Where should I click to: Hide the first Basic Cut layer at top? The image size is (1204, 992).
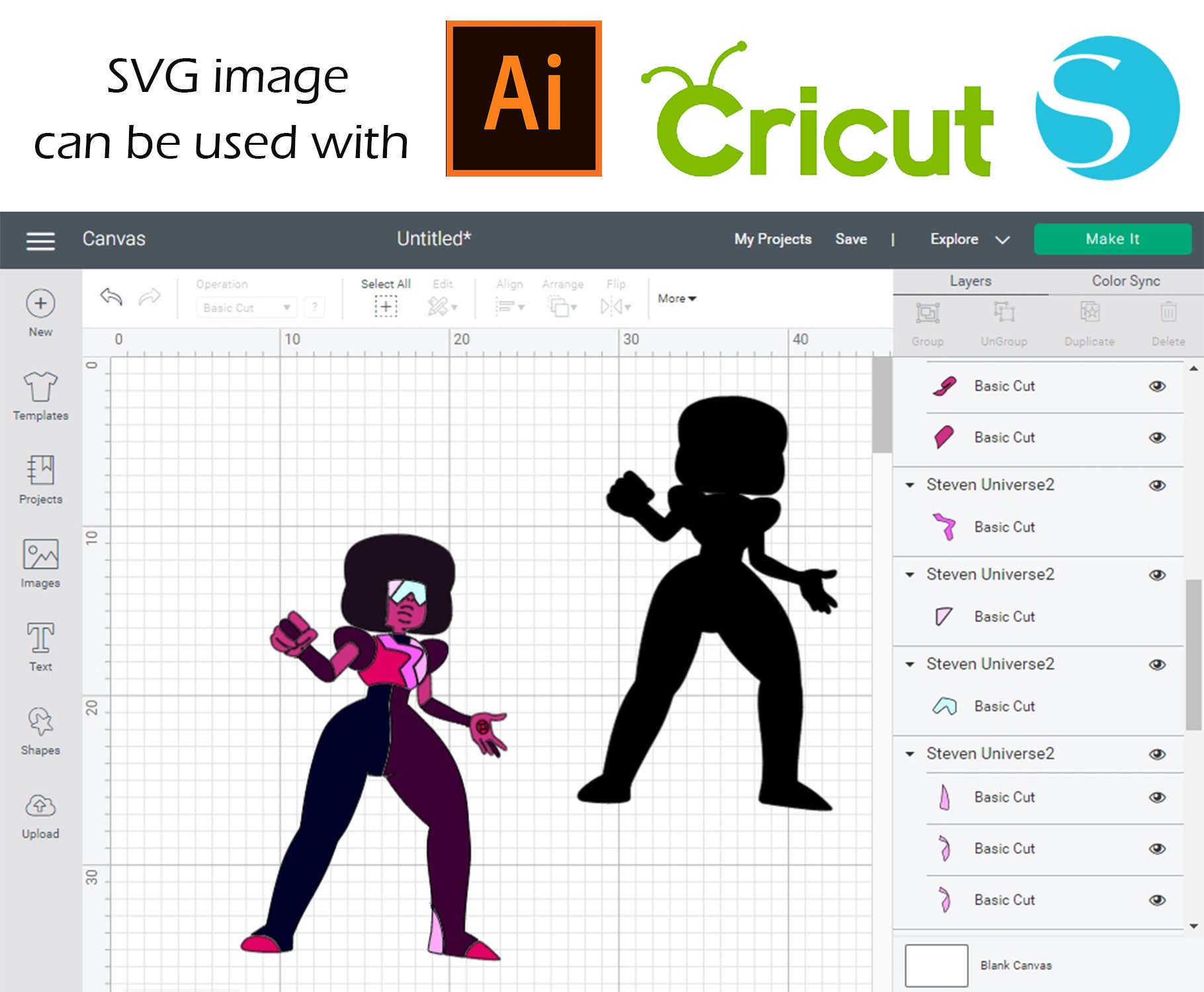click(x=1157, y=386)
